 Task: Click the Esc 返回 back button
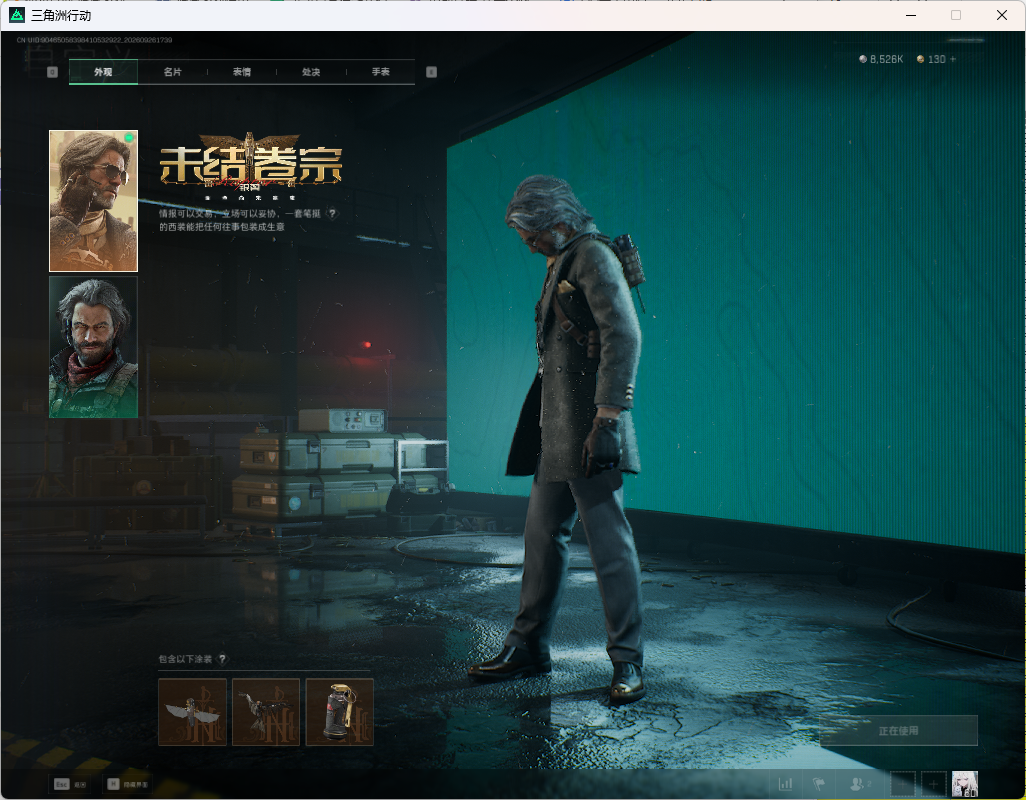70,784
